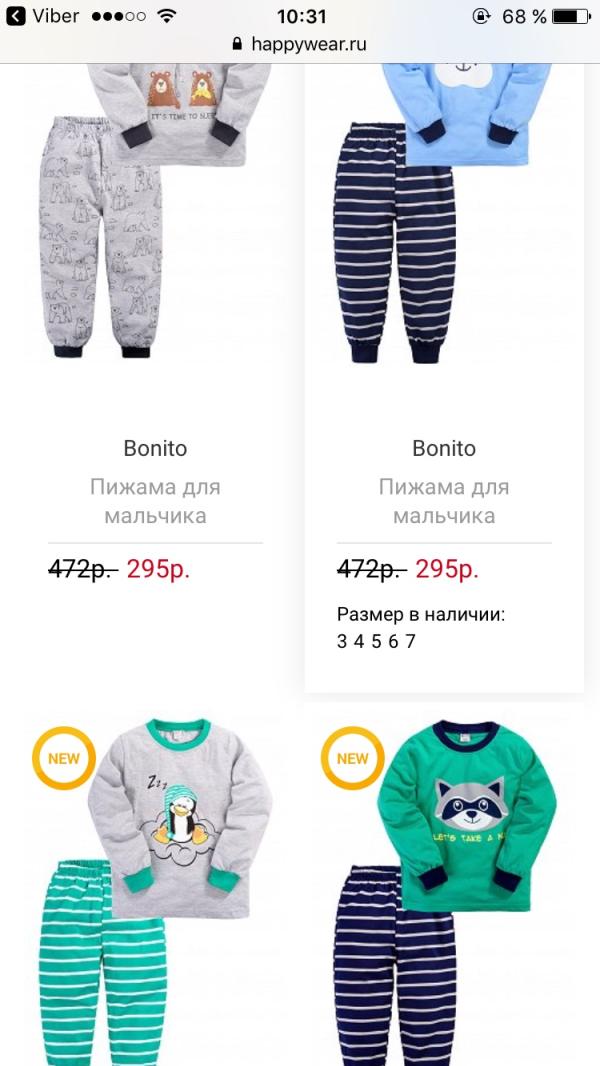Viewport: 600px width, 1066px height.
Task: Tap the NEW badge on the raccoon pajama
Action: click(x=352, y=758)
